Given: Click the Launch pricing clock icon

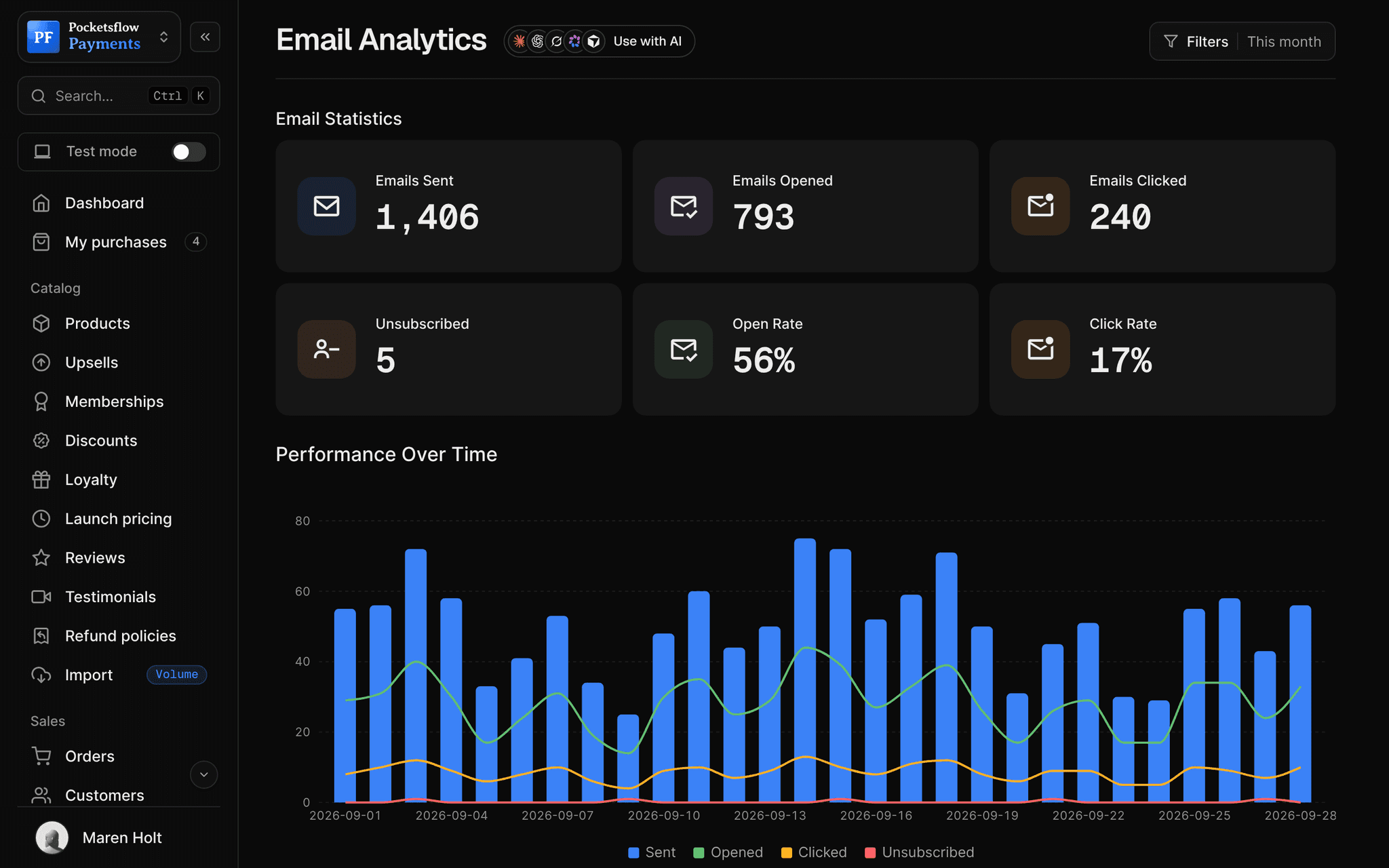Looking at the screenshot, I should coord(41,519).
